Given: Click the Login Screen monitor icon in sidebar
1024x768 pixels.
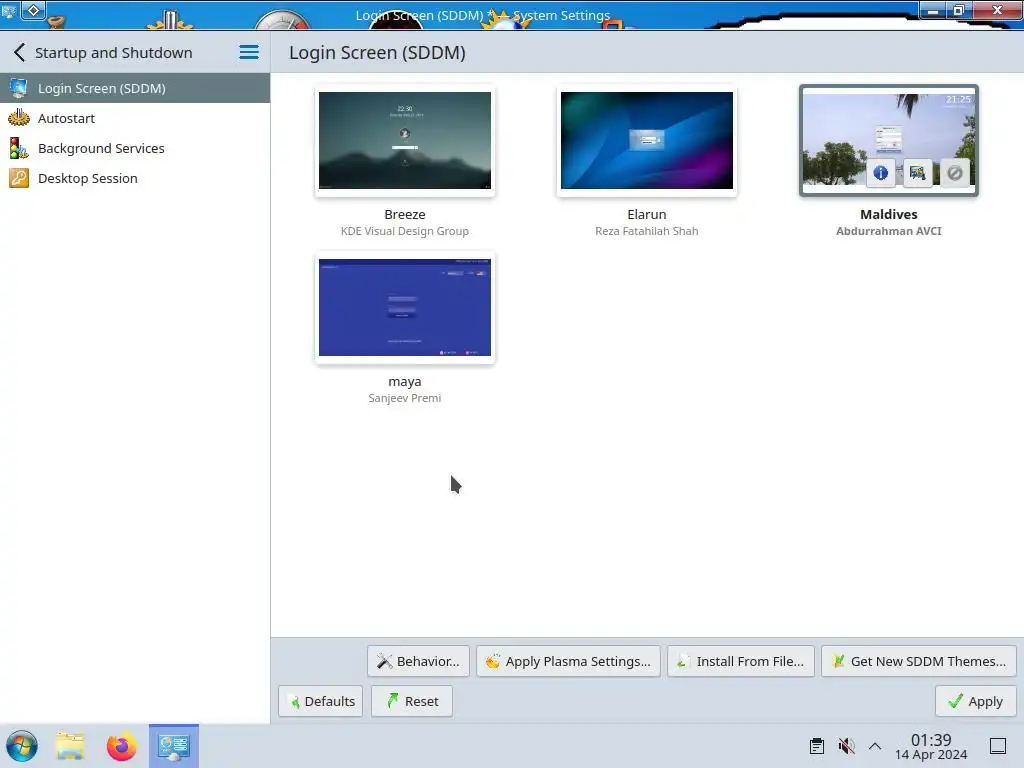Looking at the screenshot, I should (x=19, y=88).
